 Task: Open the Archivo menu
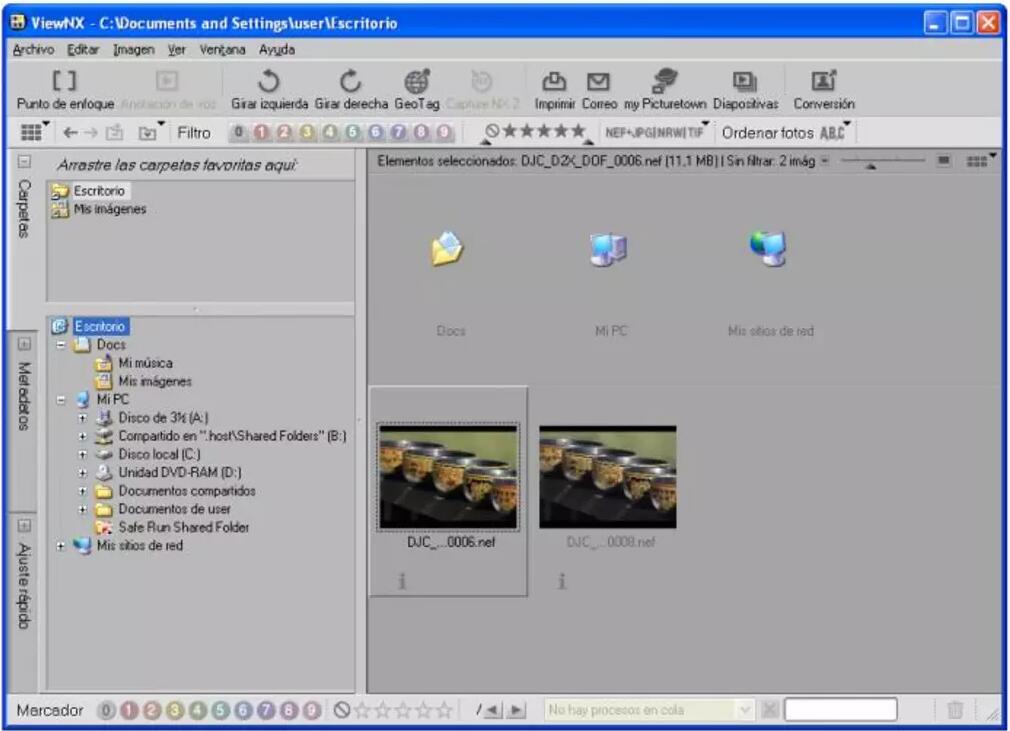pyautogui.click(x=34, y=50)
